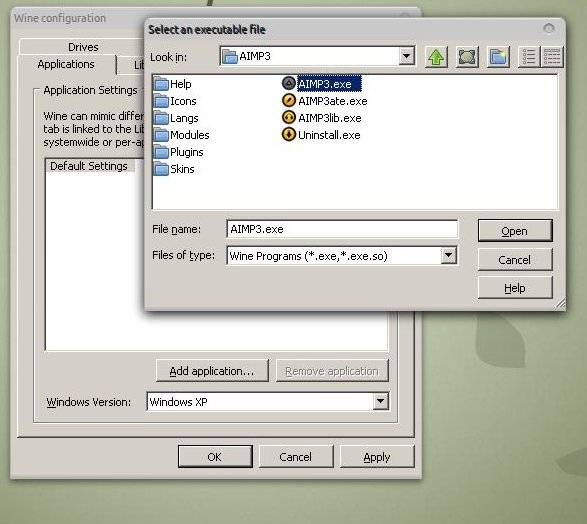
Task: Select the Skins folder name
Action: point(182,169)
